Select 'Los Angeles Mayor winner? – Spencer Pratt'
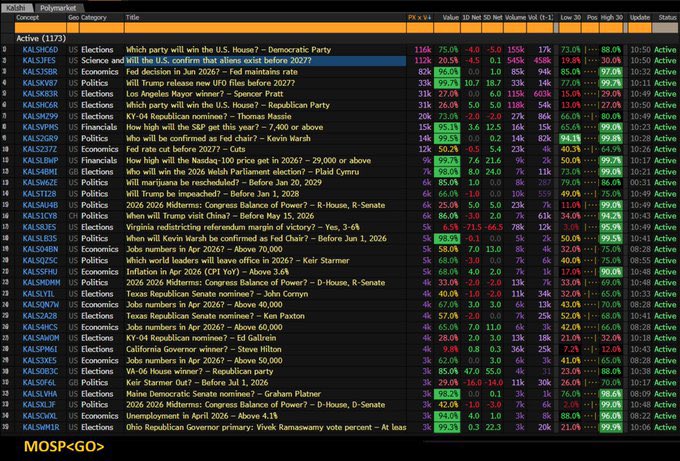 tap(204, 94)
